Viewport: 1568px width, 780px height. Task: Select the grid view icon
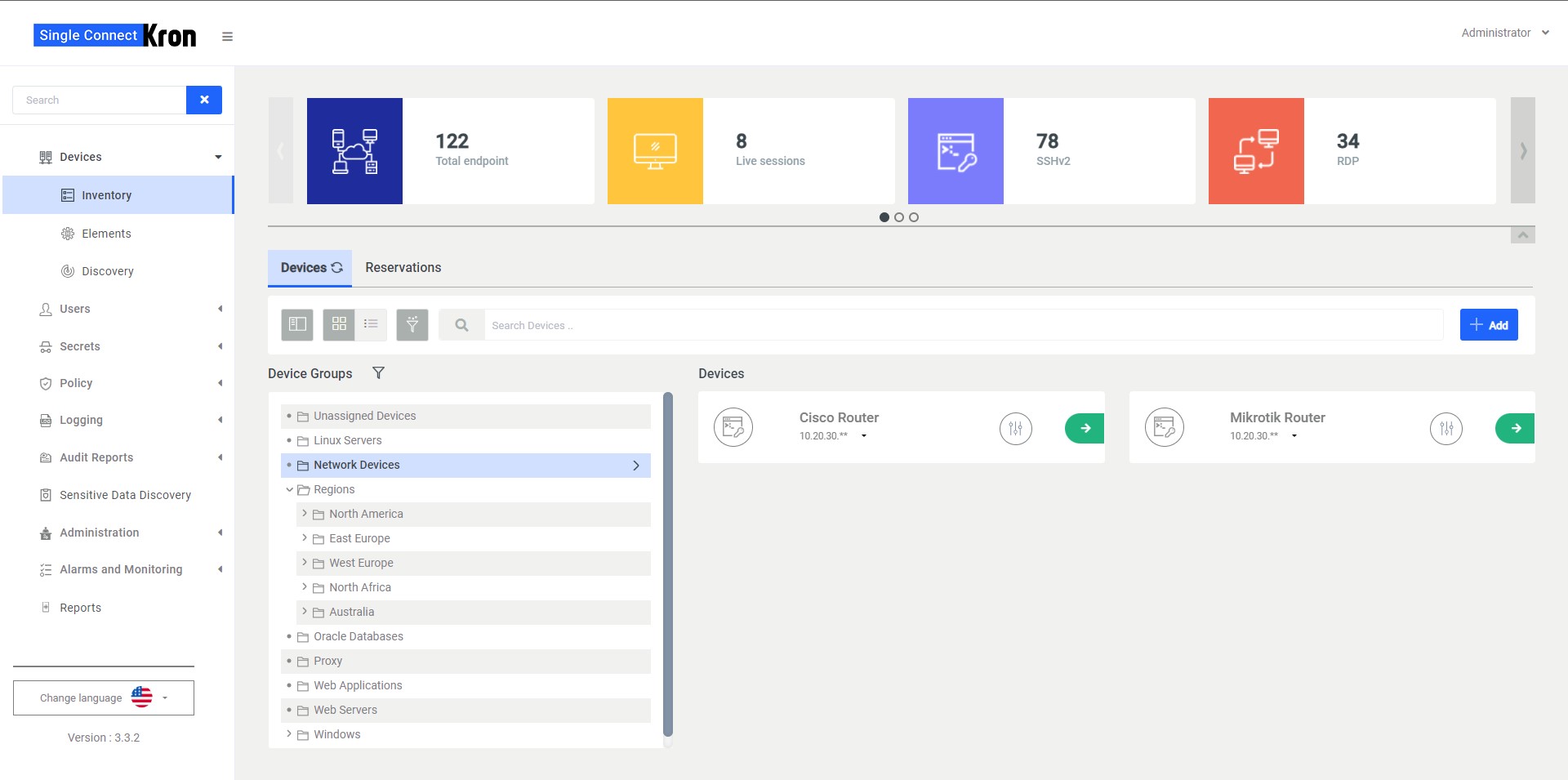(338, 324)
